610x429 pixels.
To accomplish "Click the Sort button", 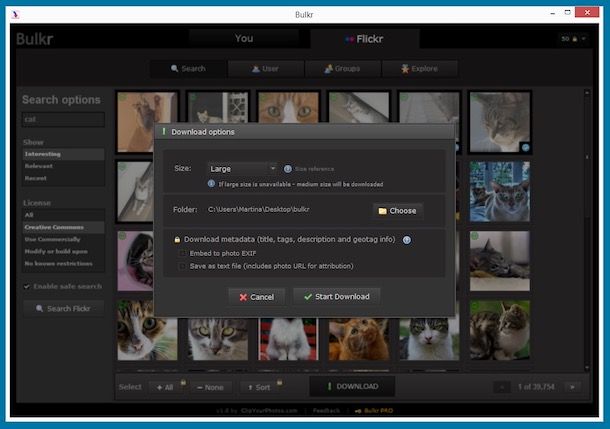I will click(259, 387).
